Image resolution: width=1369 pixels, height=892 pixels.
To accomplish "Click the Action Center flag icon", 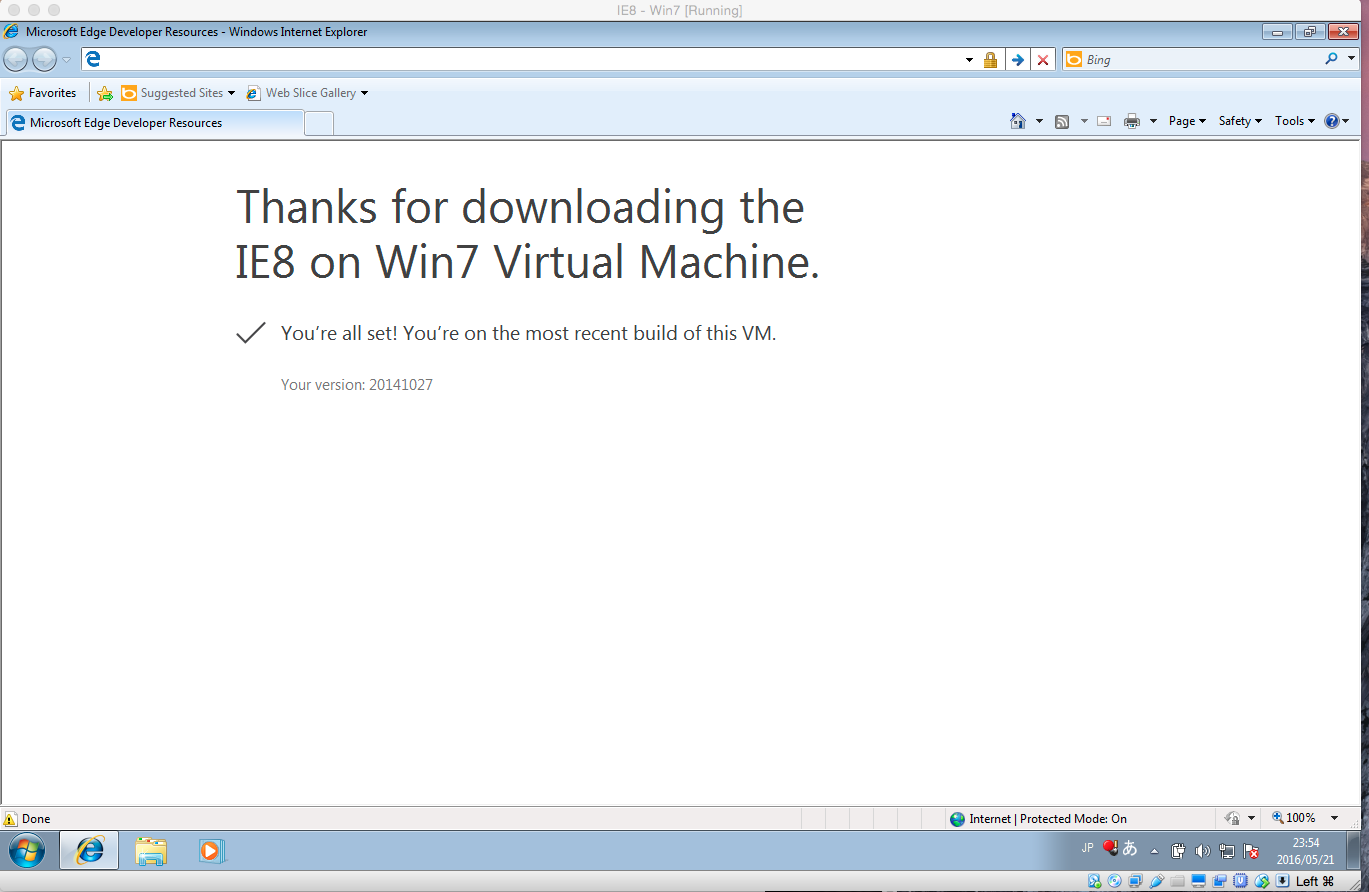I will [x=1251, y=851].
